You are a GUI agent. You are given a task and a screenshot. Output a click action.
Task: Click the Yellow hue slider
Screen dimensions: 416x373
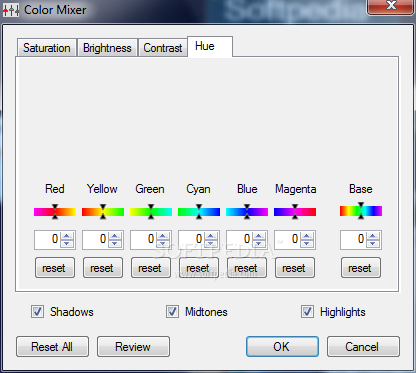coord(103,212)
